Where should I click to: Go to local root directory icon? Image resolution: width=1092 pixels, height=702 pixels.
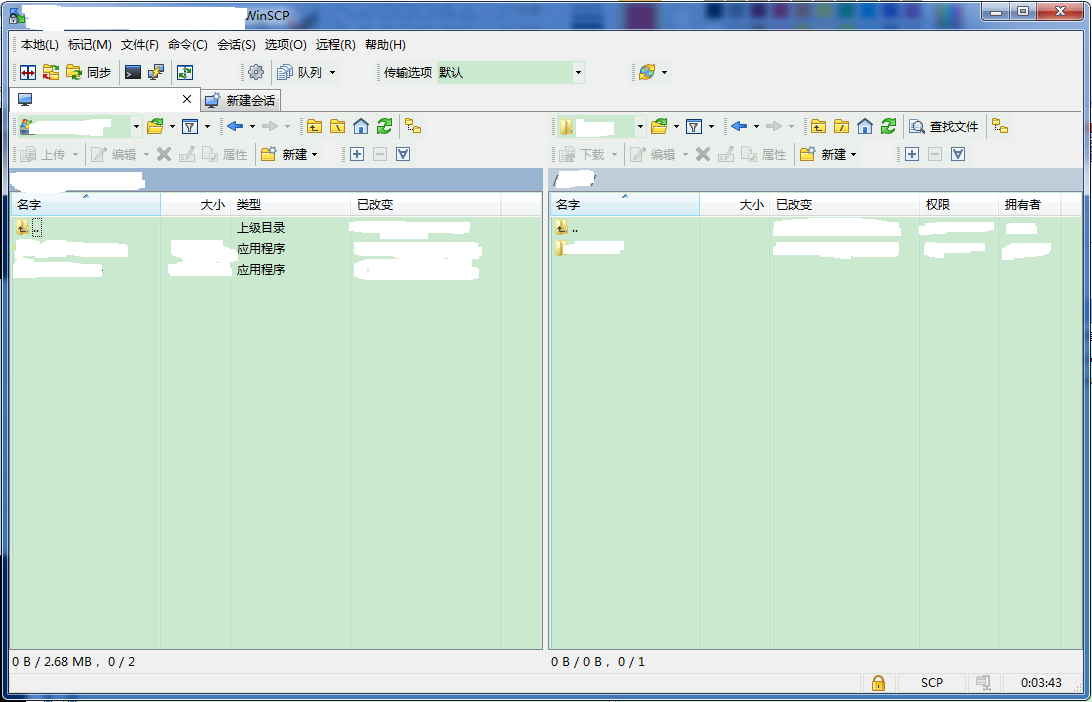click(x=338, y=127)
